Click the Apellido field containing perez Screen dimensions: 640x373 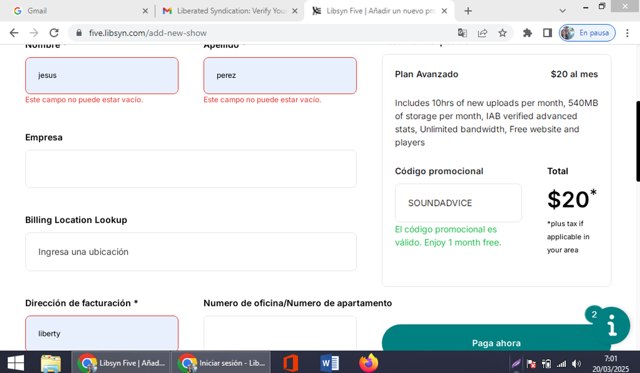click(280, 75)
